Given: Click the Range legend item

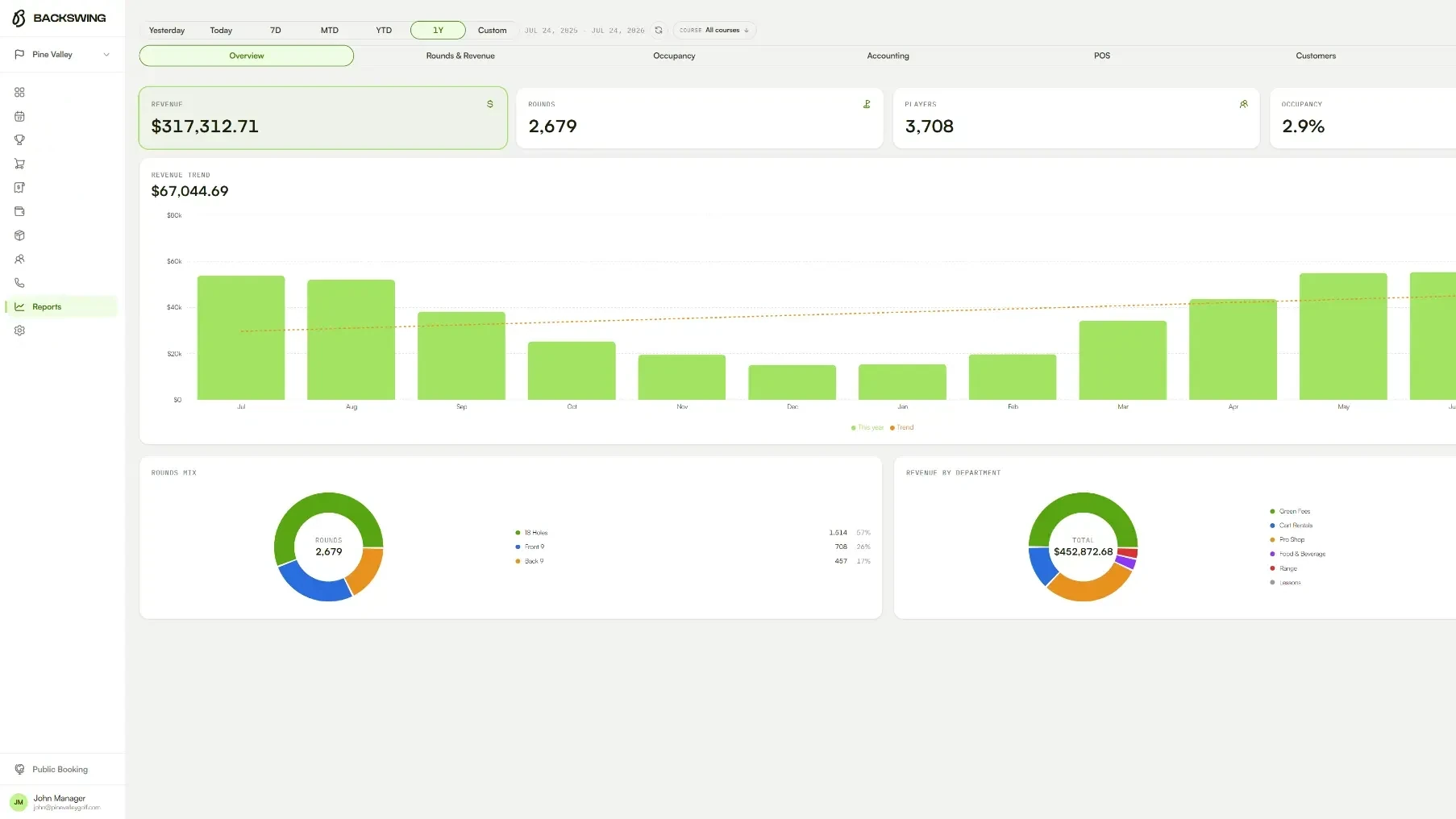Looking at the screenshot, I should [x=1283, y=568].
